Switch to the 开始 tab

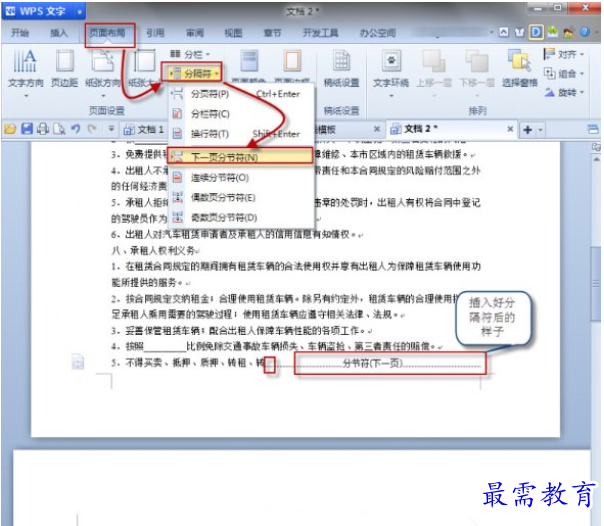(x=20, y=33)
